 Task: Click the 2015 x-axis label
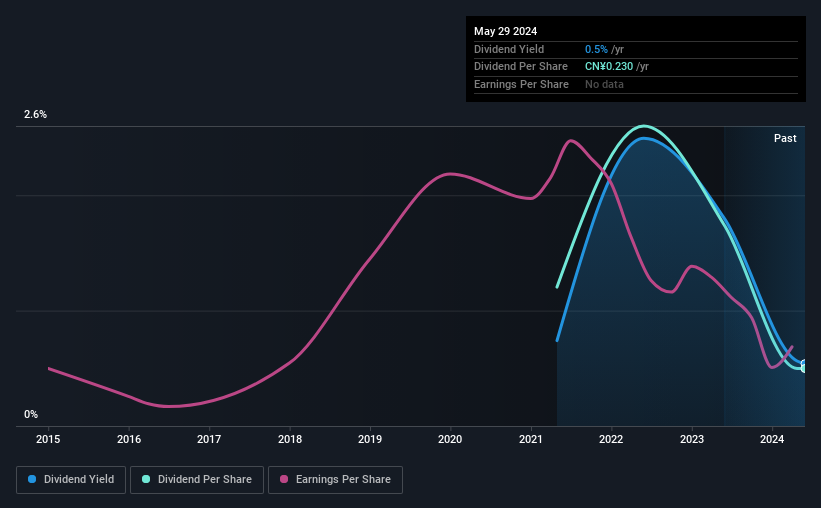point(48,439)
